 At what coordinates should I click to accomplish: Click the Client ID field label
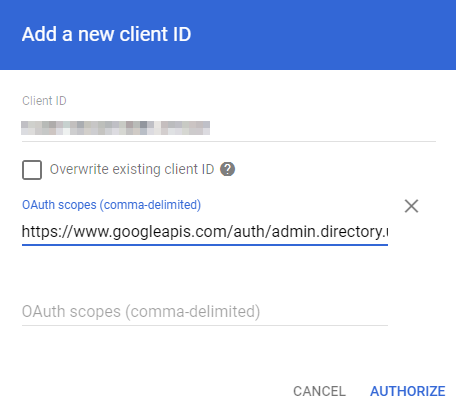pyautogui.click(x=44, y=101)
